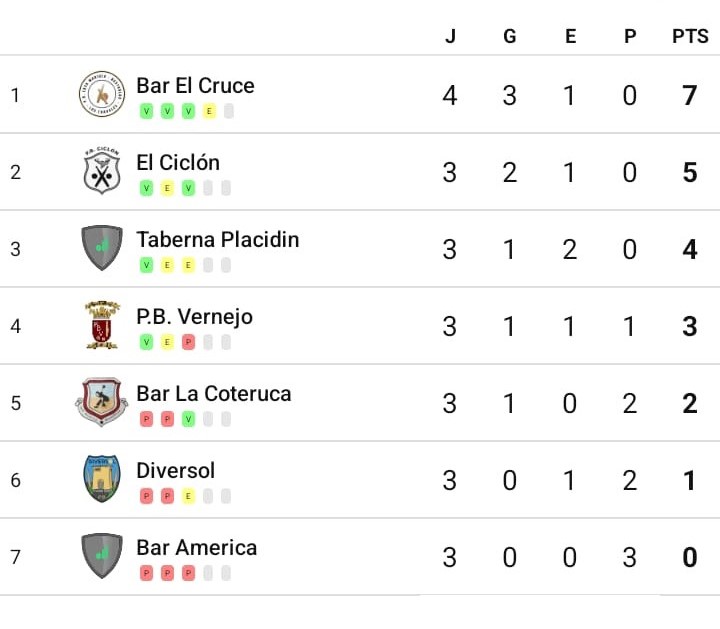
Task: Select the Diversol row position number 6
Action: 16,480
